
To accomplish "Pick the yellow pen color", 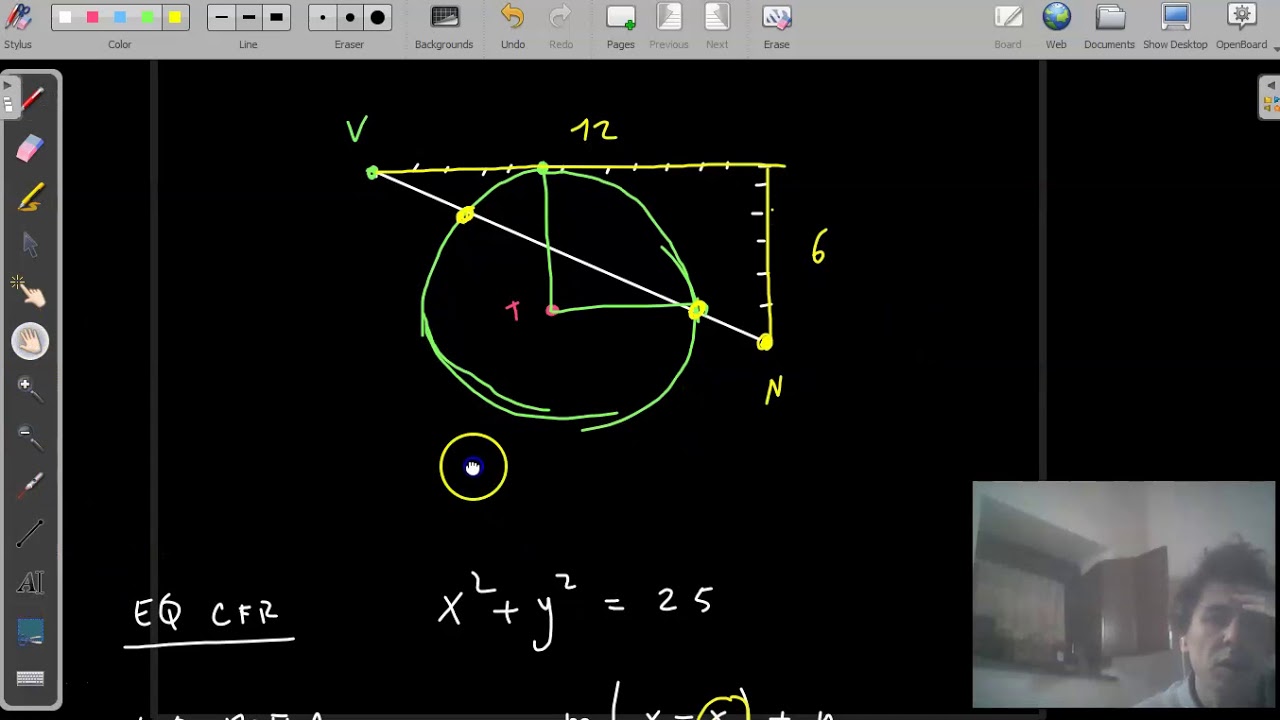I will point(175,17).
